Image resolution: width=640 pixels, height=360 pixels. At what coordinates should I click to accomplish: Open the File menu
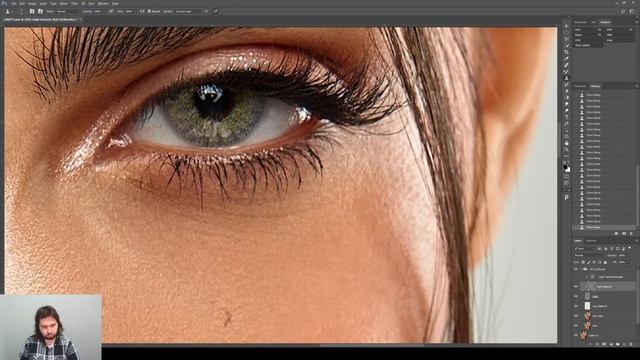click(14, 4)
